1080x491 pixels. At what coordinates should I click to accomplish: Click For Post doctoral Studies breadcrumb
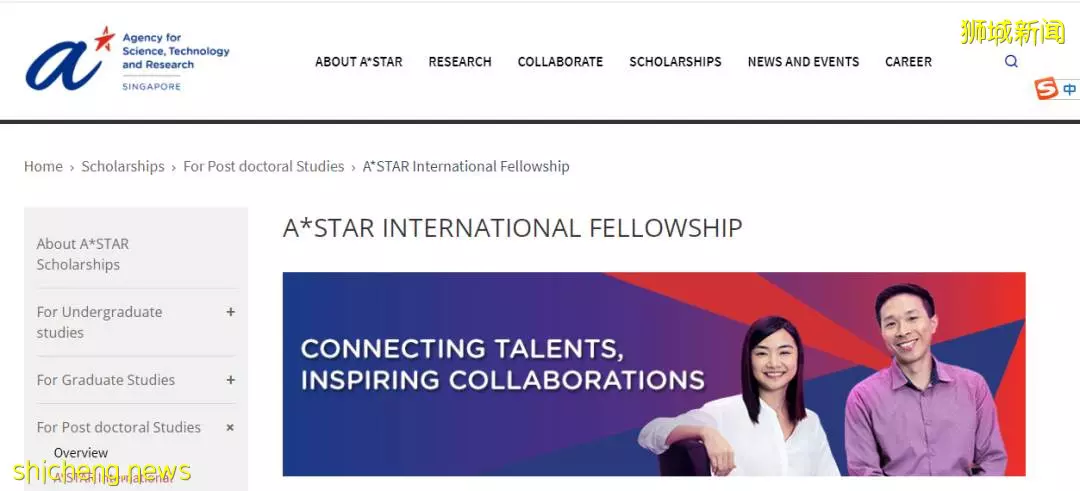click(264, 166)
